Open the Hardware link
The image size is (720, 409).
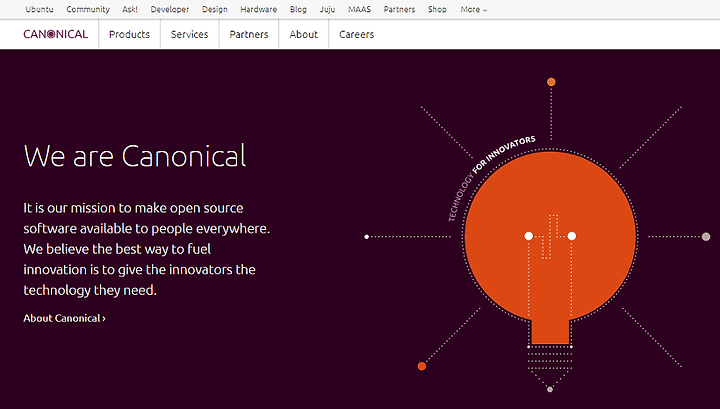click(259, 9)
